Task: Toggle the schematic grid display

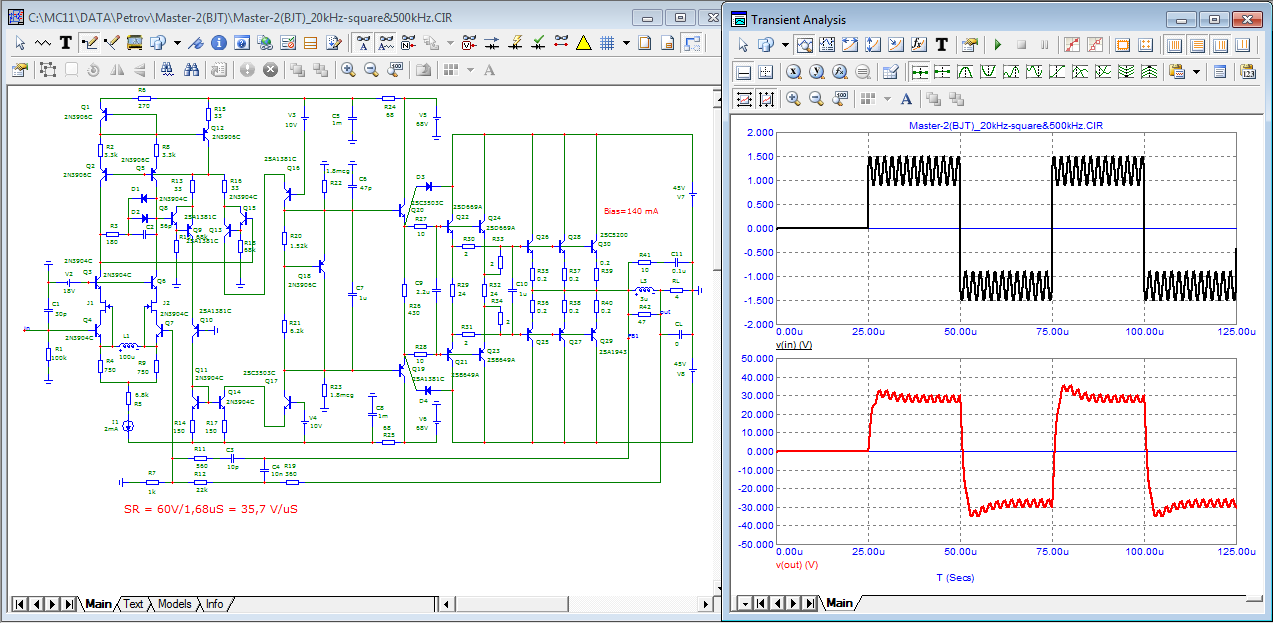Action: [x=607, y=43]
